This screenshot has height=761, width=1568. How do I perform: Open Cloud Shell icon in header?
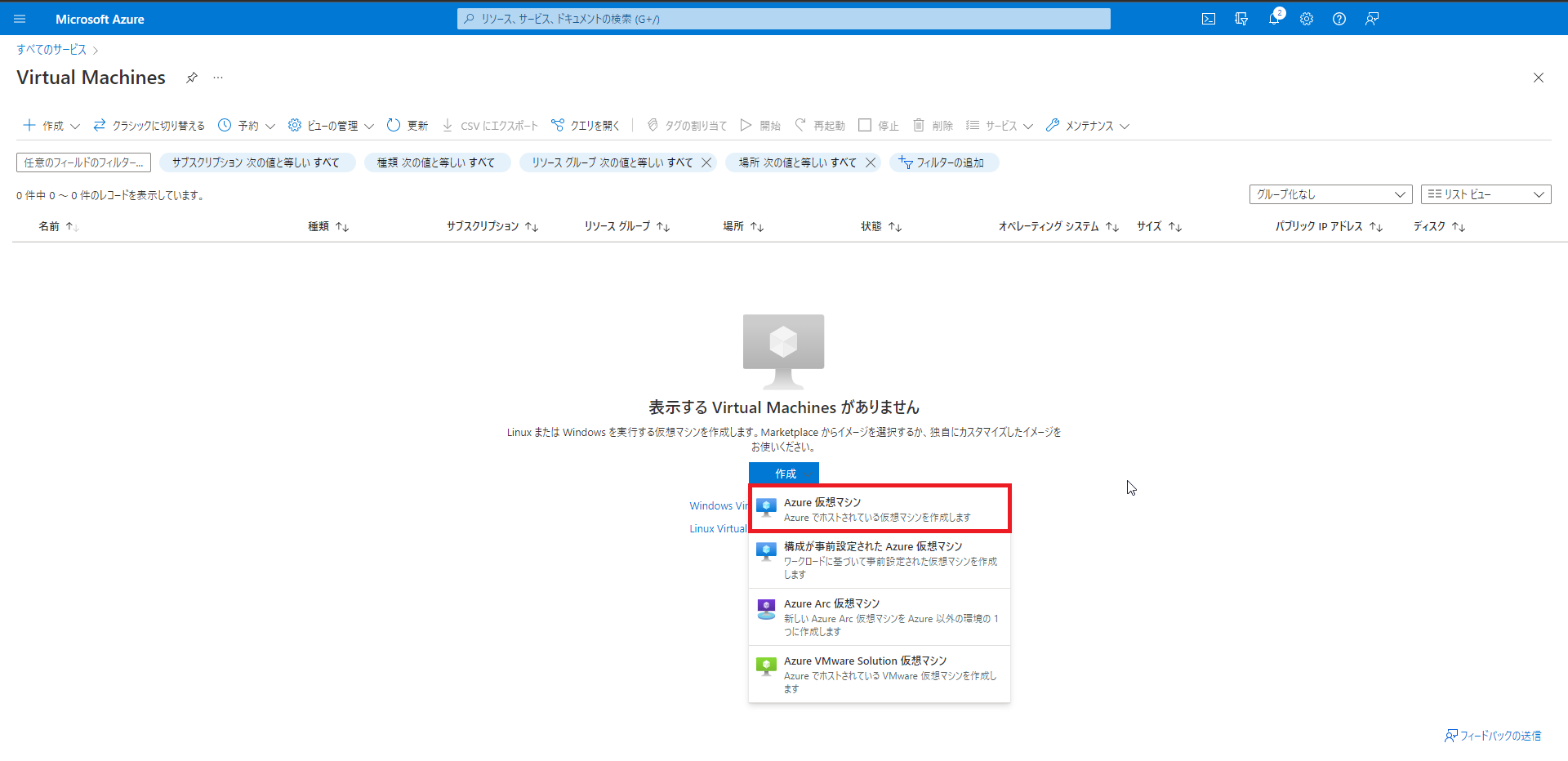1209,19
